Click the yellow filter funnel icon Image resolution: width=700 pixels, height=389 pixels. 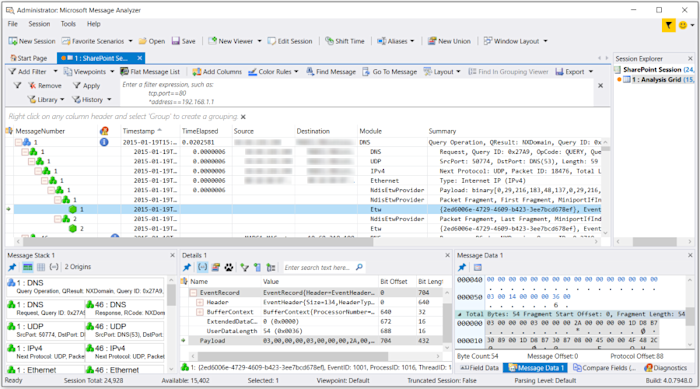pos(668,25)
